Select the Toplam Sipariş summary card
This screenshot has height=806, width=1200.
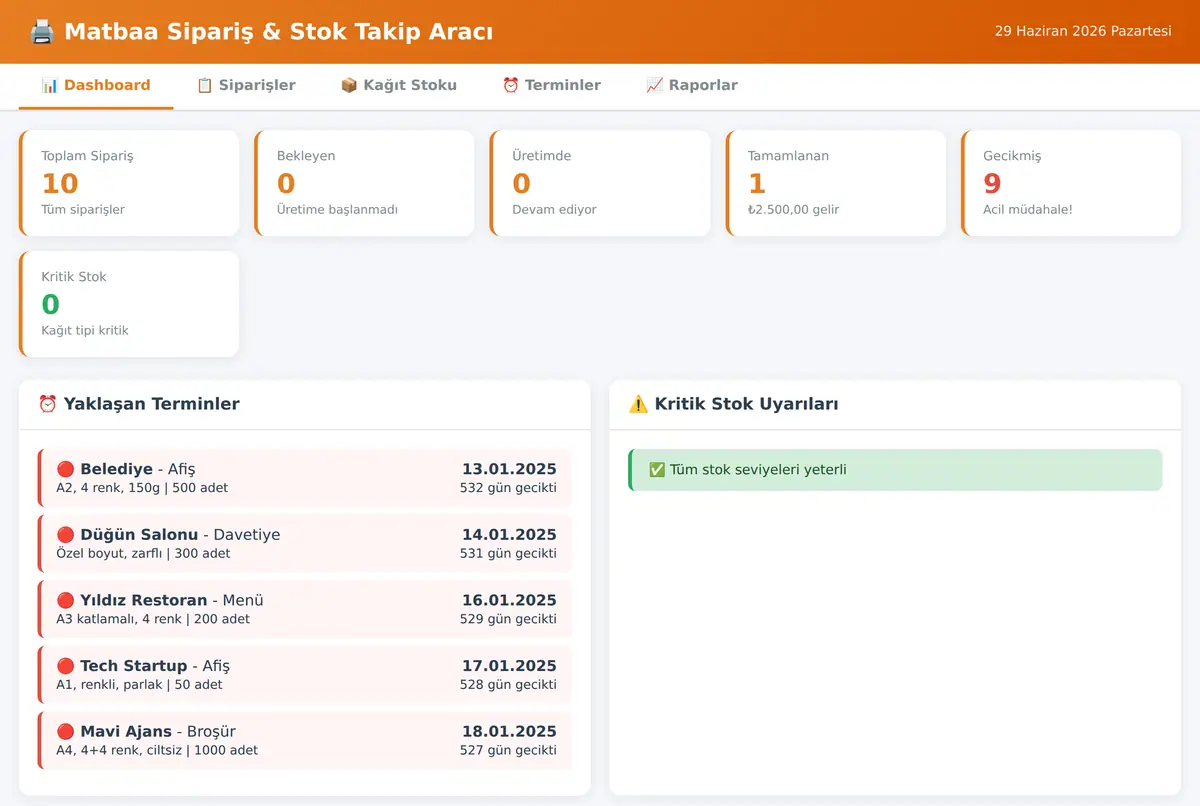[x=129, y=183]
